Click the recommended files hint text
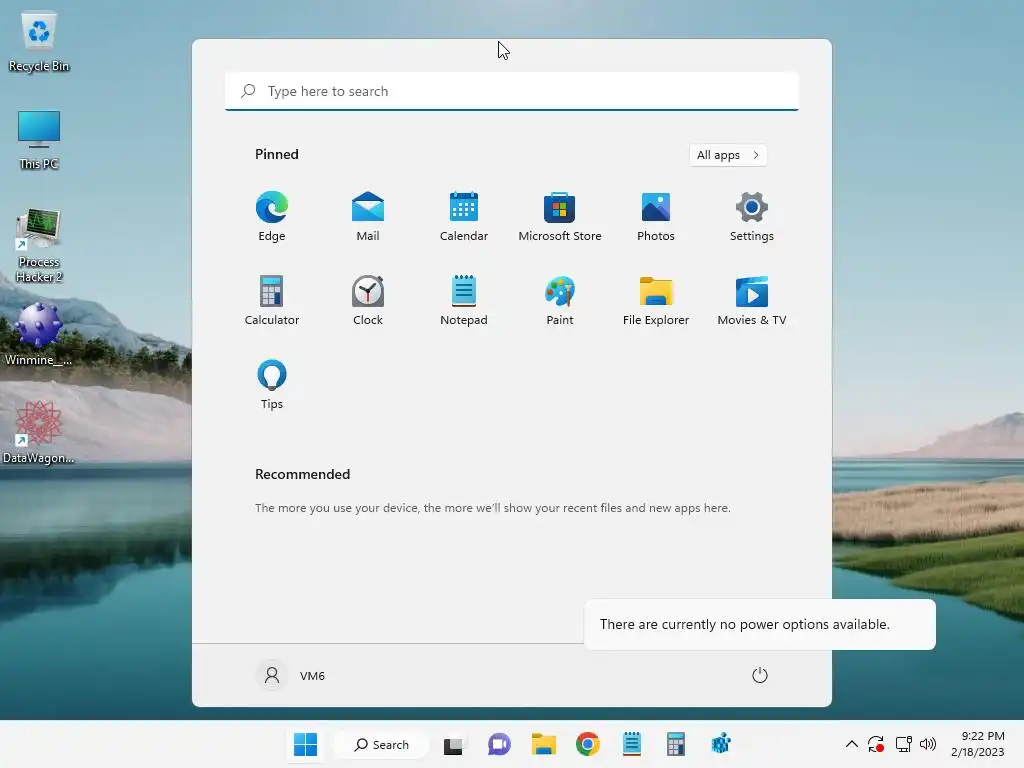Image resolution: width=1024 pixels, height=768 pixels. coord(492,508)
